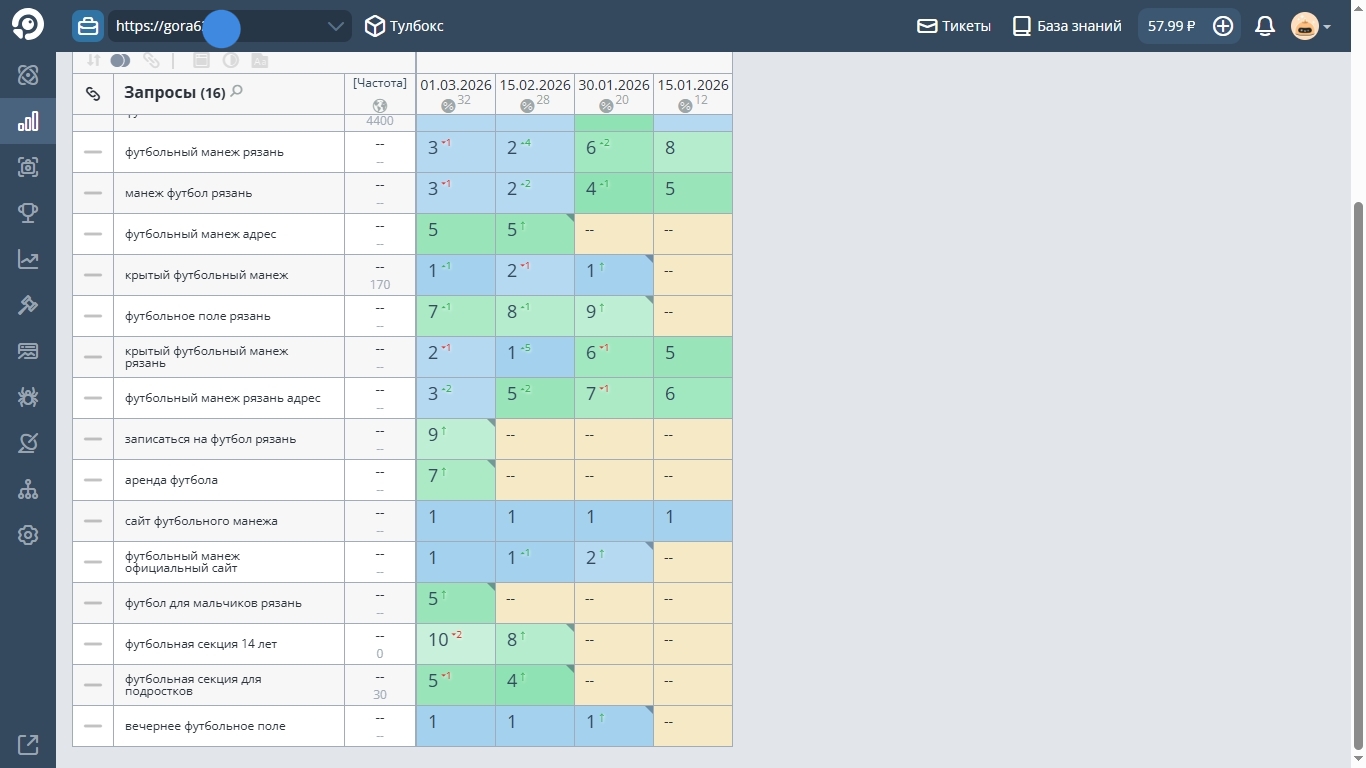Click the search magnifier next to Запросы

point(237,92)
